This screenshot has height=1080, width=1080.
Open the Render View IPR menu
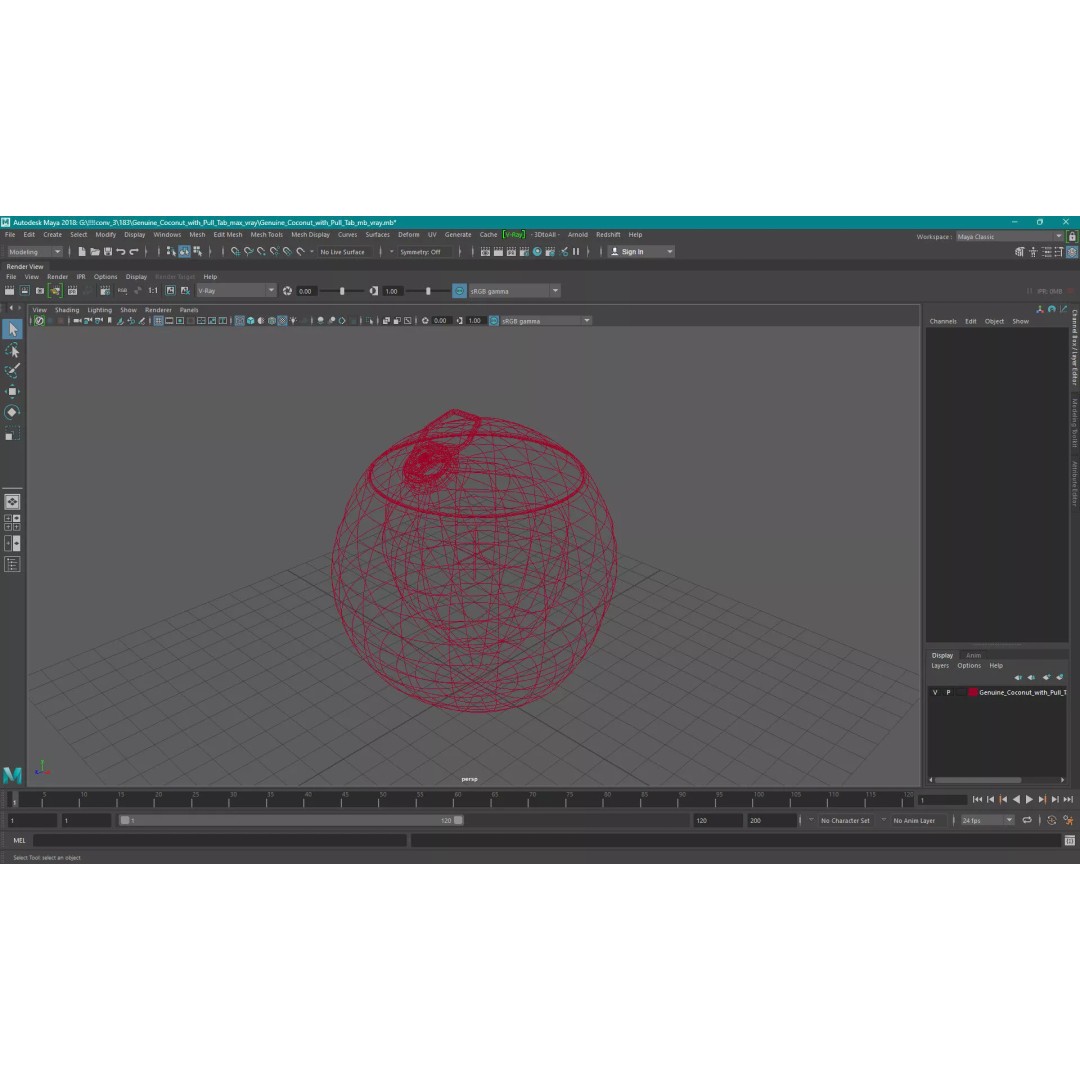[x=81, y=277]
